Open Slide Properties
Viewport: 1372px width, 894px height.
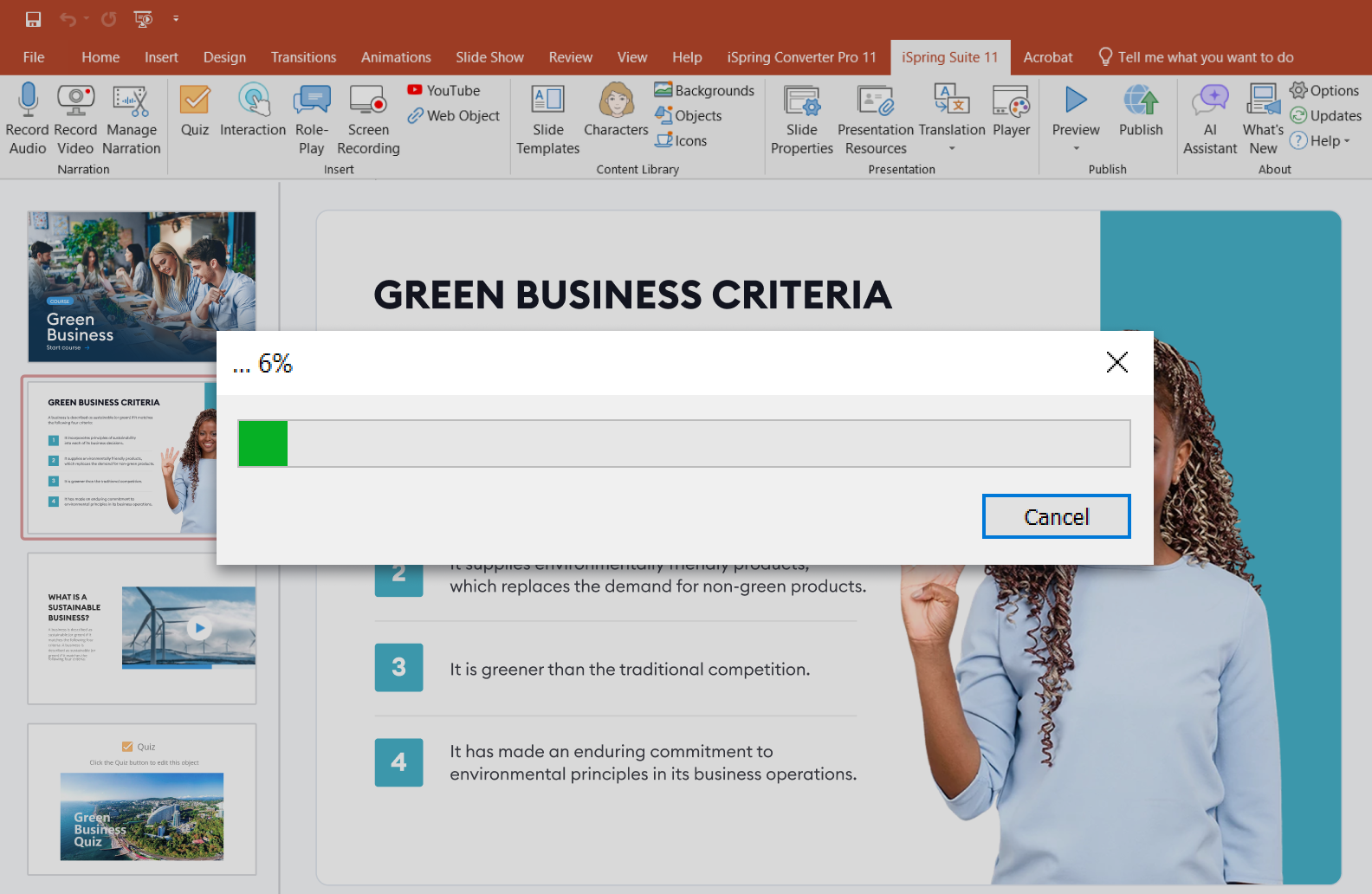point(801,101)
